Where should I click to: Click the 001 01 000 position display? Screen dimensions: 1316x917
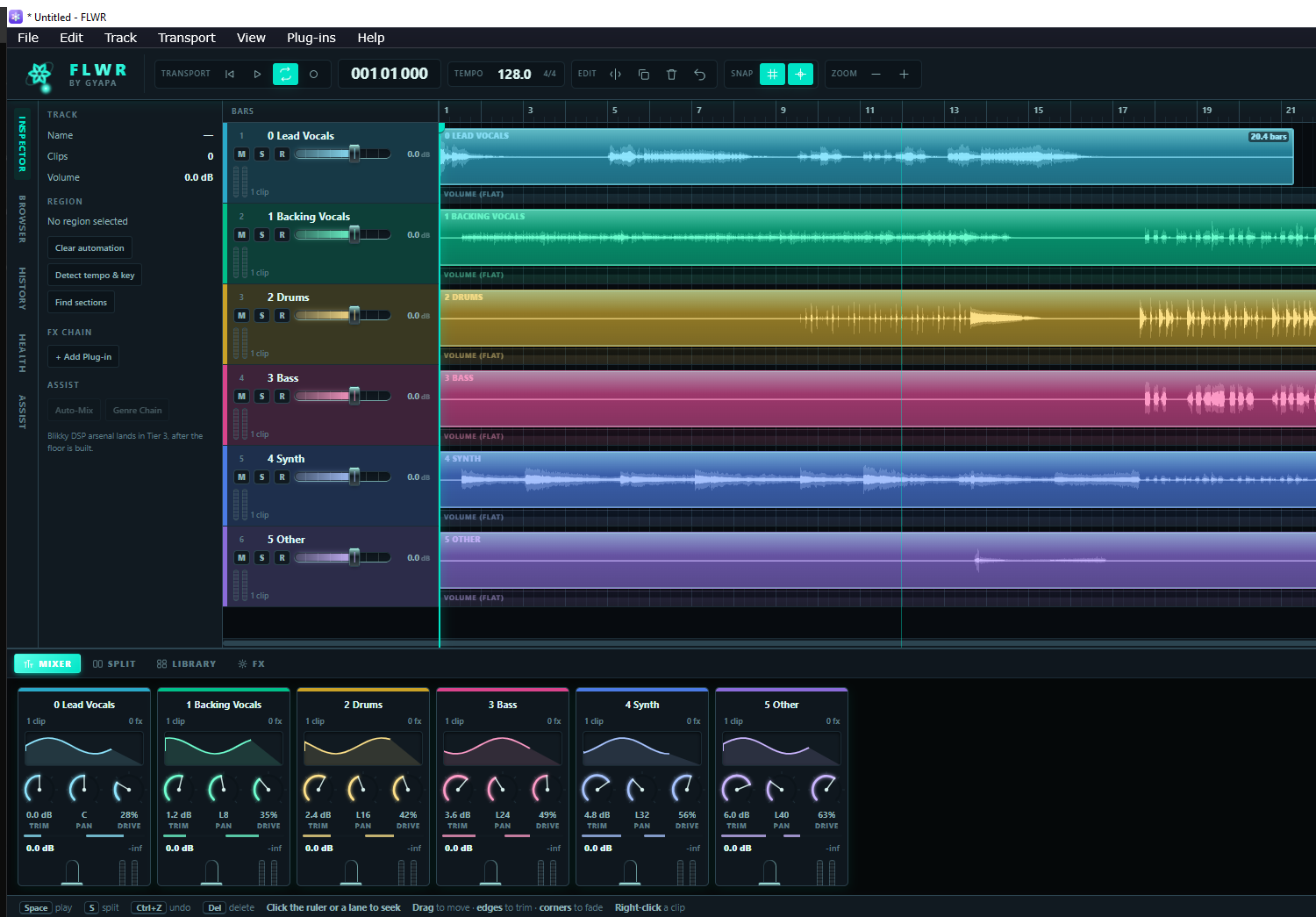click(390, 74)
